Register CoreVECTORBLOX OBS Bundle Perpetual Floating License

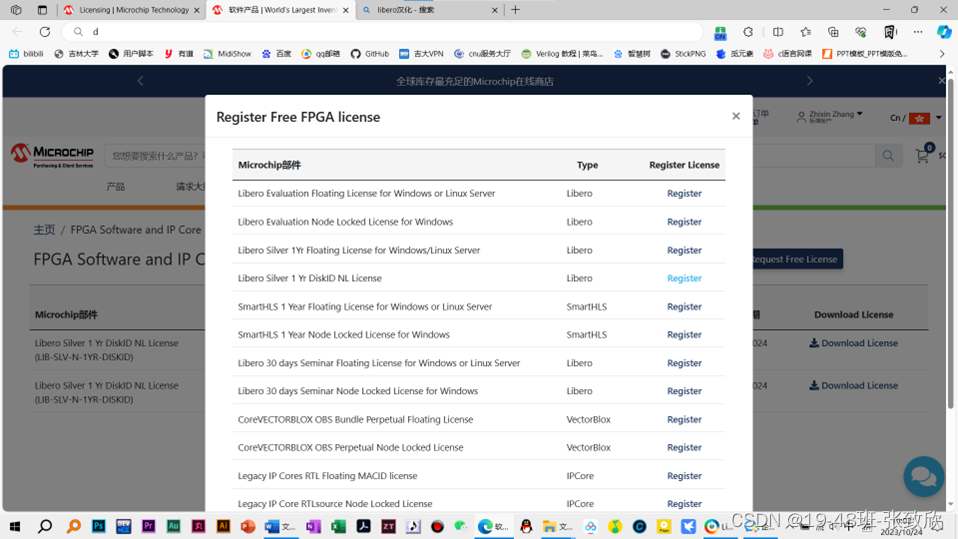pos(684,419)
